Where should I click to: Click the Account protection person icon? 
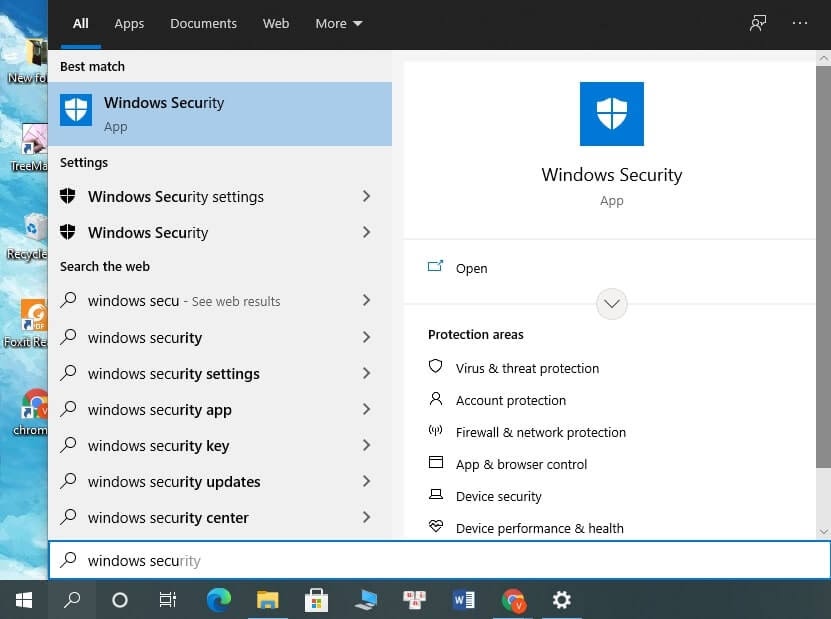pos(436,399)
